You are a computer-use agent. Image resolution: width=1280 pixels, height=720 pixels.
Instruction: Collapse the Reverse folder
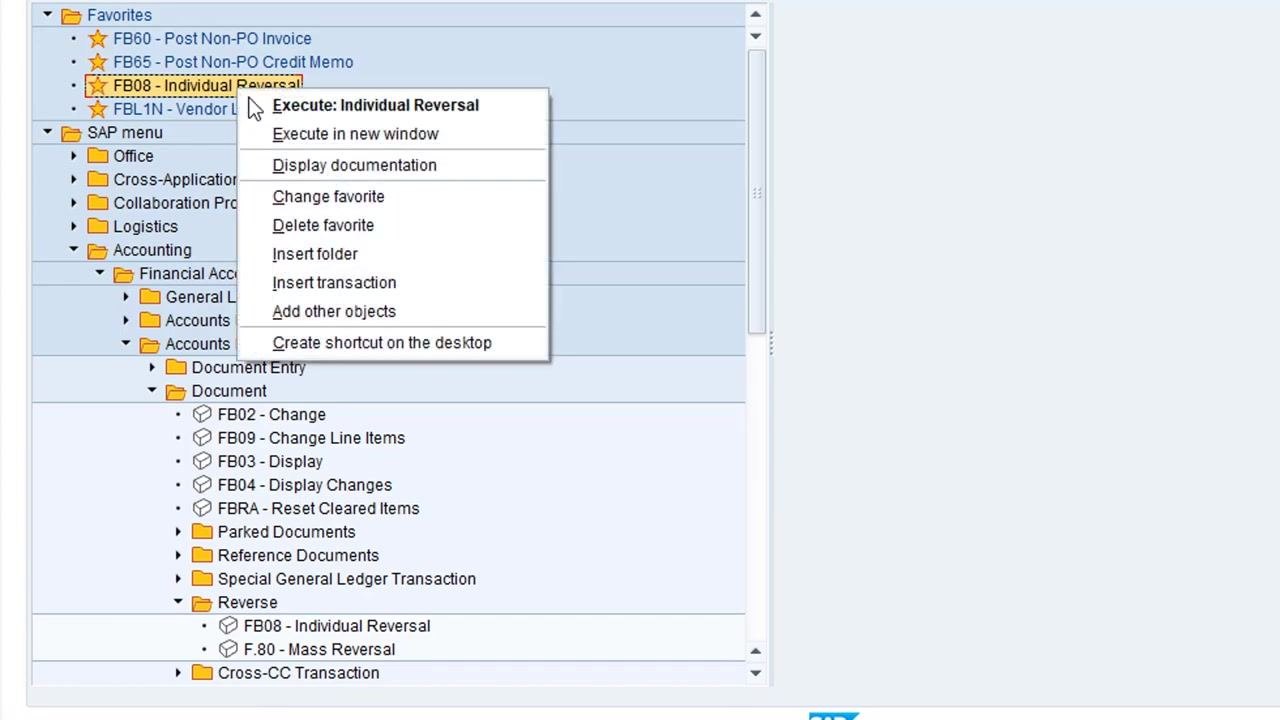click(178, 601)
